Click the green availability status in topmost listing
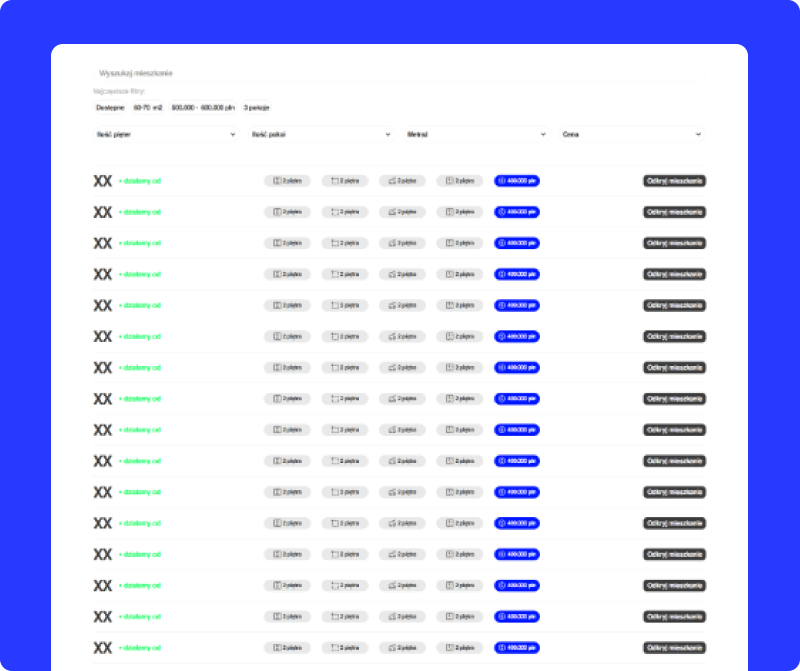This screenshot has height=671, width=800. (x=140, y=181)
